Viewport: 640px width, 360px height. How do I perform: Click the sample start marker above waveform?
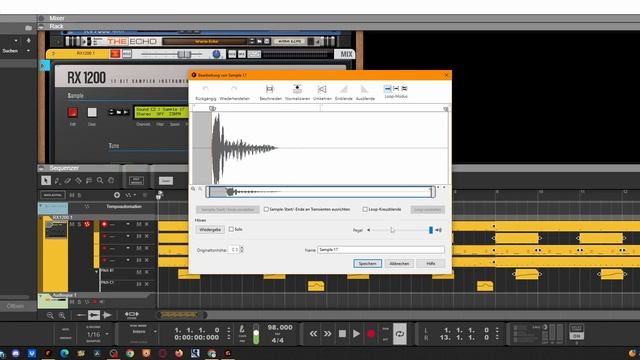click(212, 109)
